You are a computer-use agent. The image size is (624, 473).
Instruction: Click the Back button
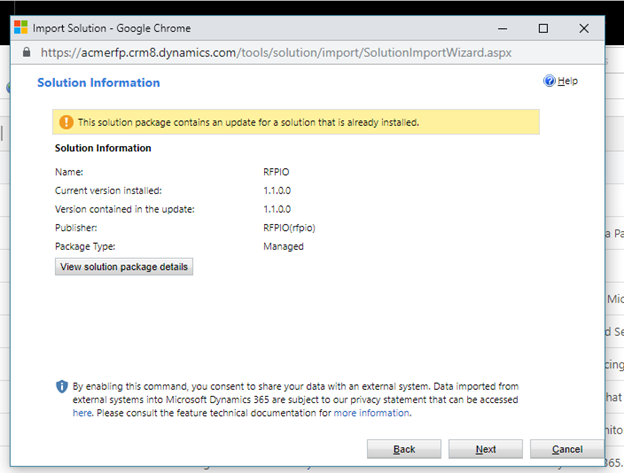pos(404,449)
